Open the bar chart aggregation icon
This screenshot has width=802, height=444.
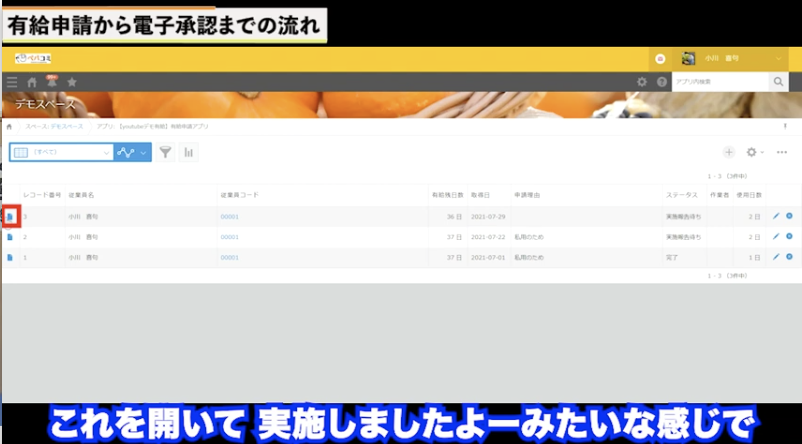click(188, 152)
